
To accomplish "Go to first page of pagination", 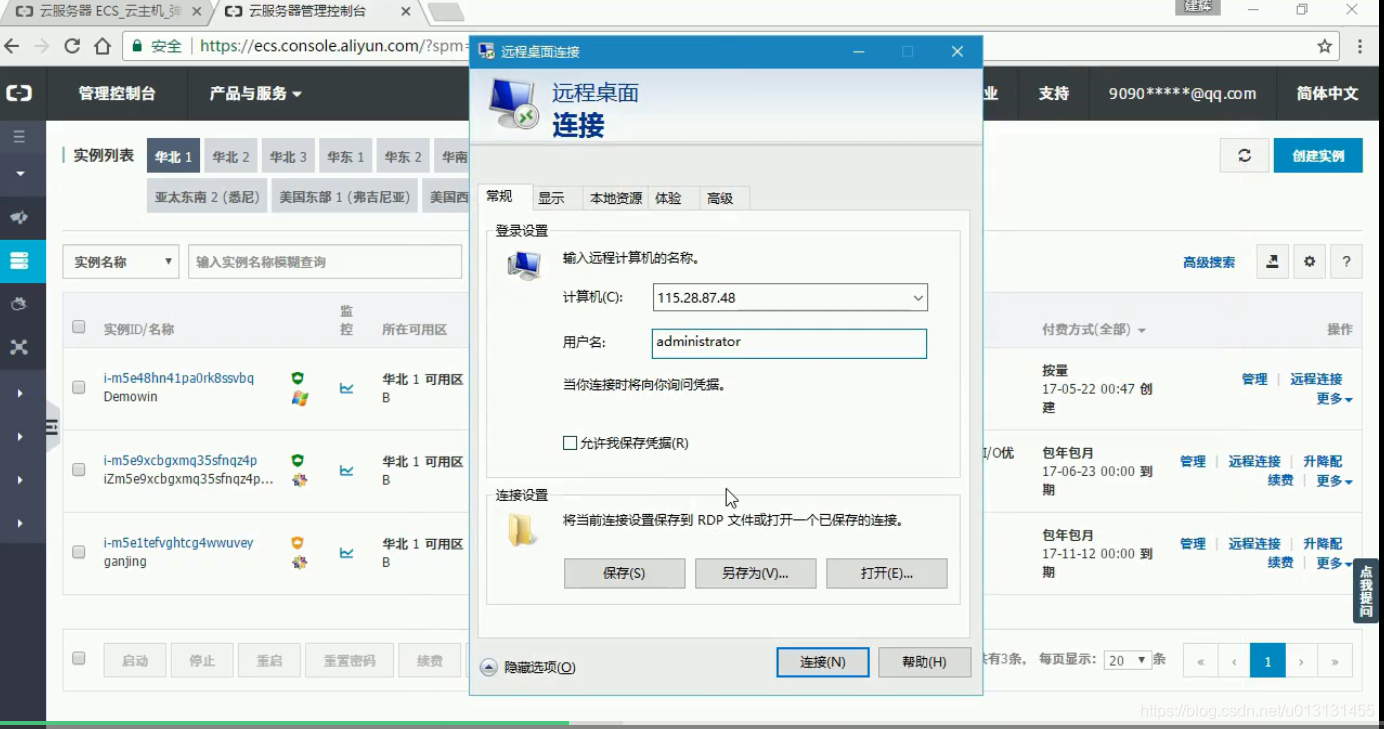I will point(1200,661).
